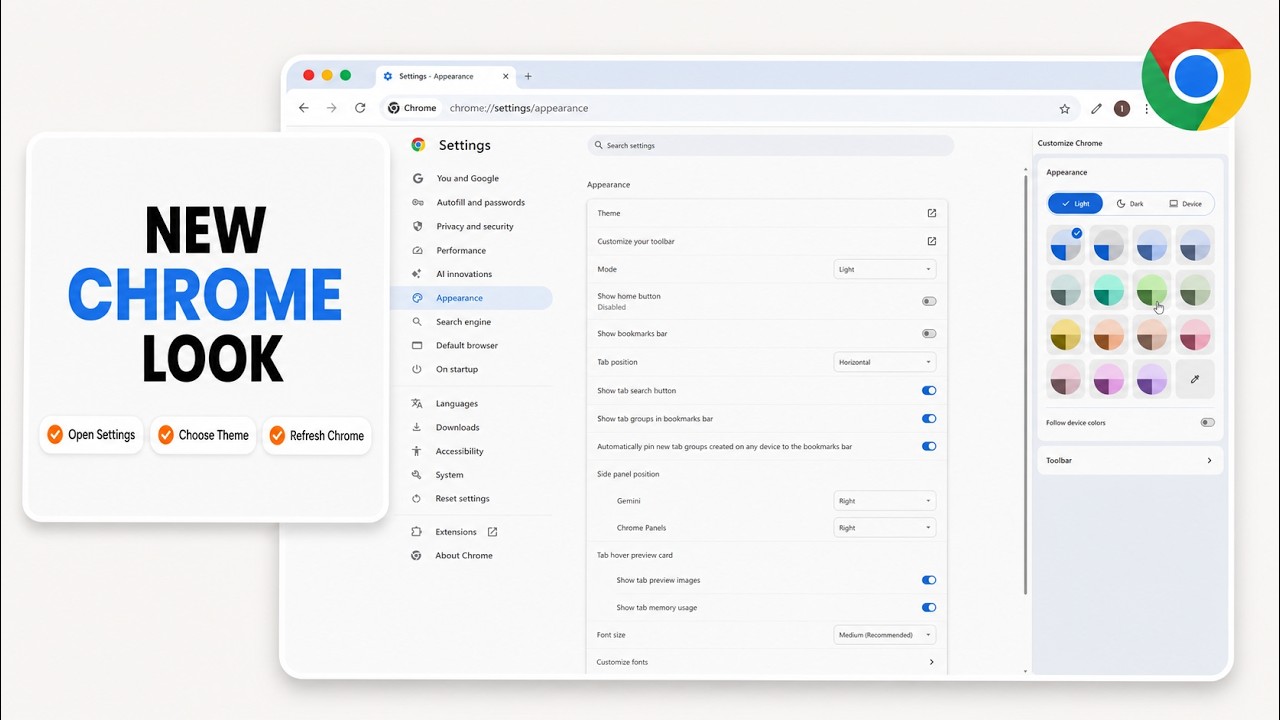1280x720 pixels.
Task: Select the Settings - Appearance browser tab
Action: coord(446,76)
